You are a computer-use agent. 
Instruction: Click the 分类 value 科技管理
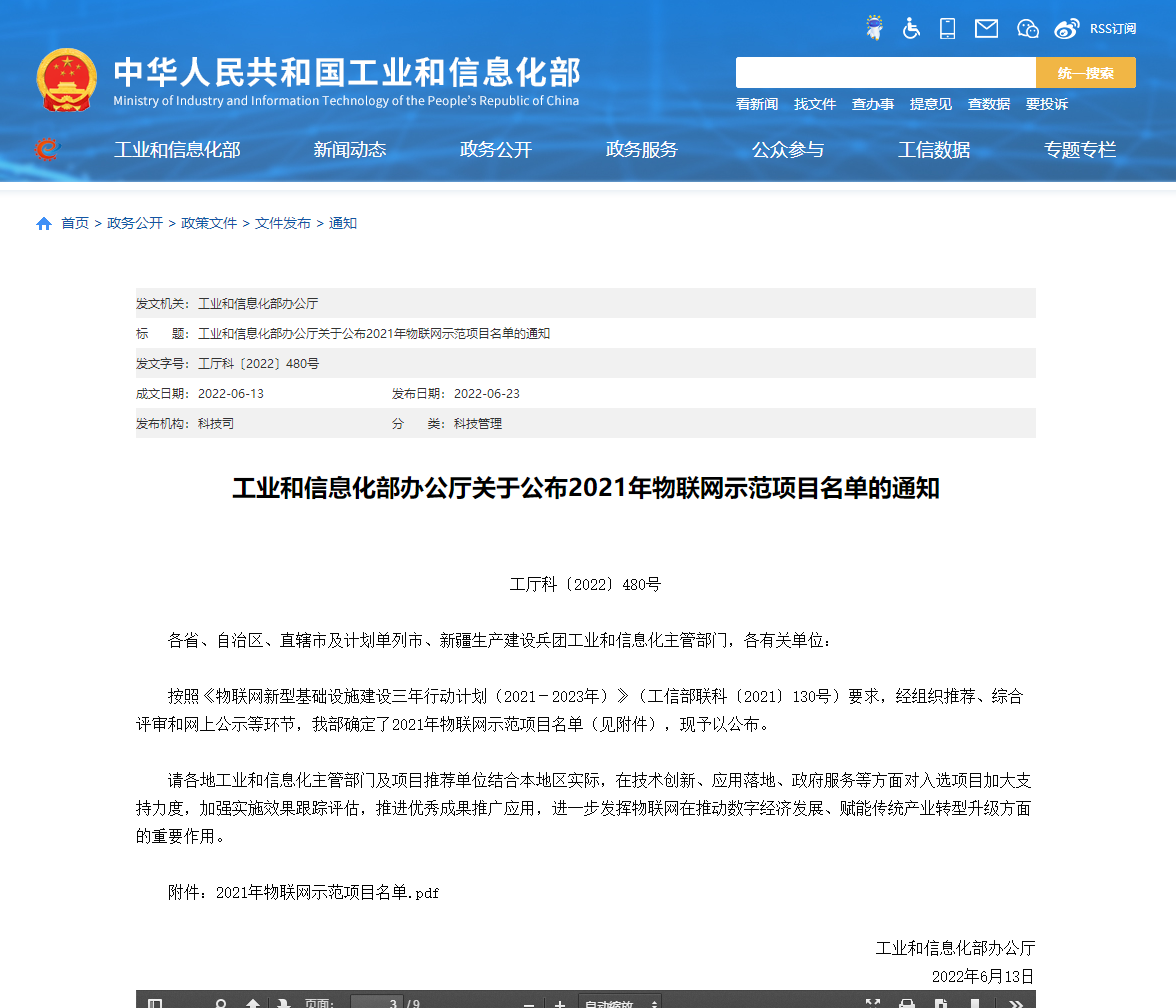coord(478,424)
